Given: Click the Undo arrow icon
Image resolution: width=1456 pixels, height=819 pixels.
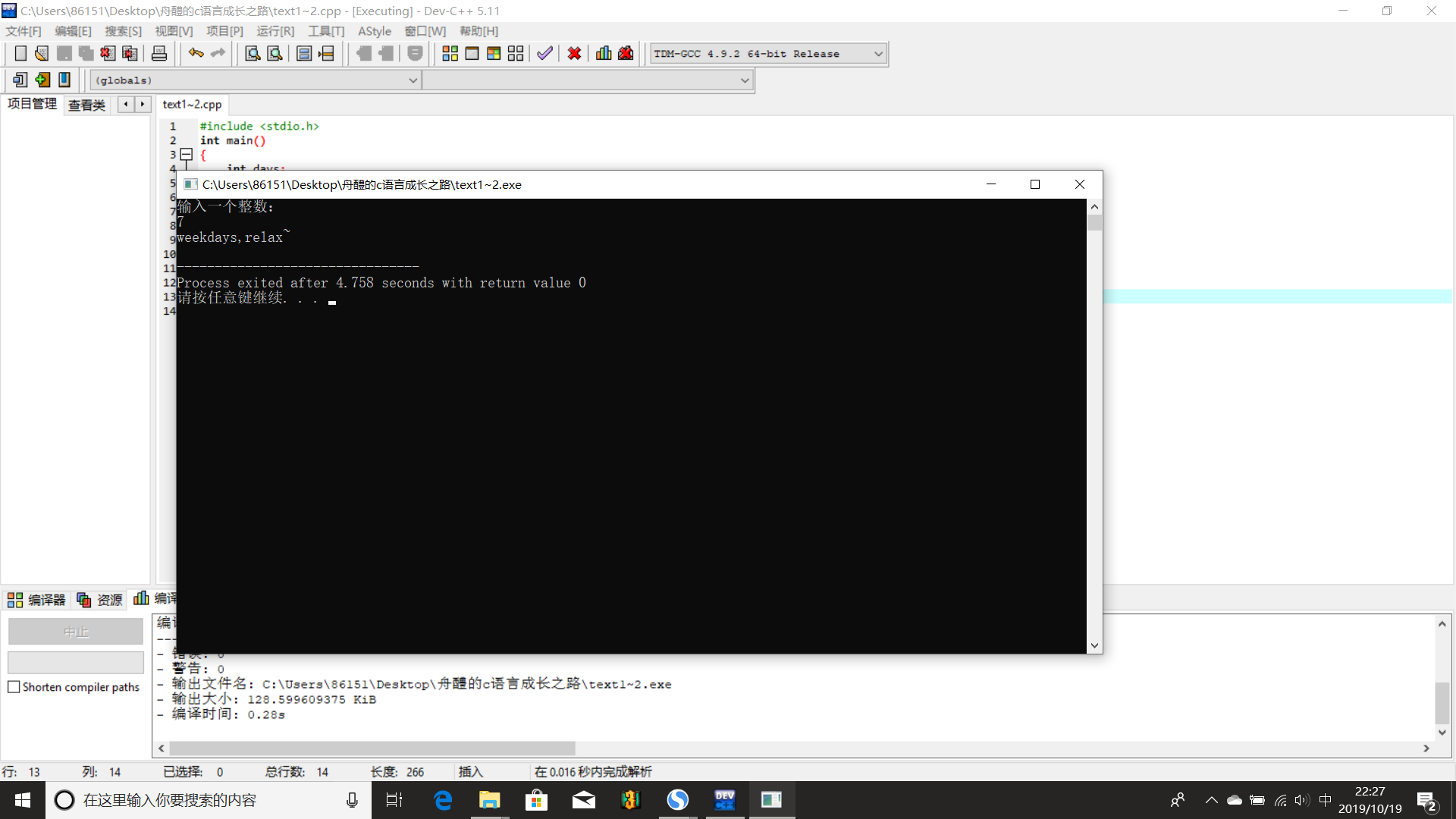Looking at the screenshot, I should [x=196, y=53].
